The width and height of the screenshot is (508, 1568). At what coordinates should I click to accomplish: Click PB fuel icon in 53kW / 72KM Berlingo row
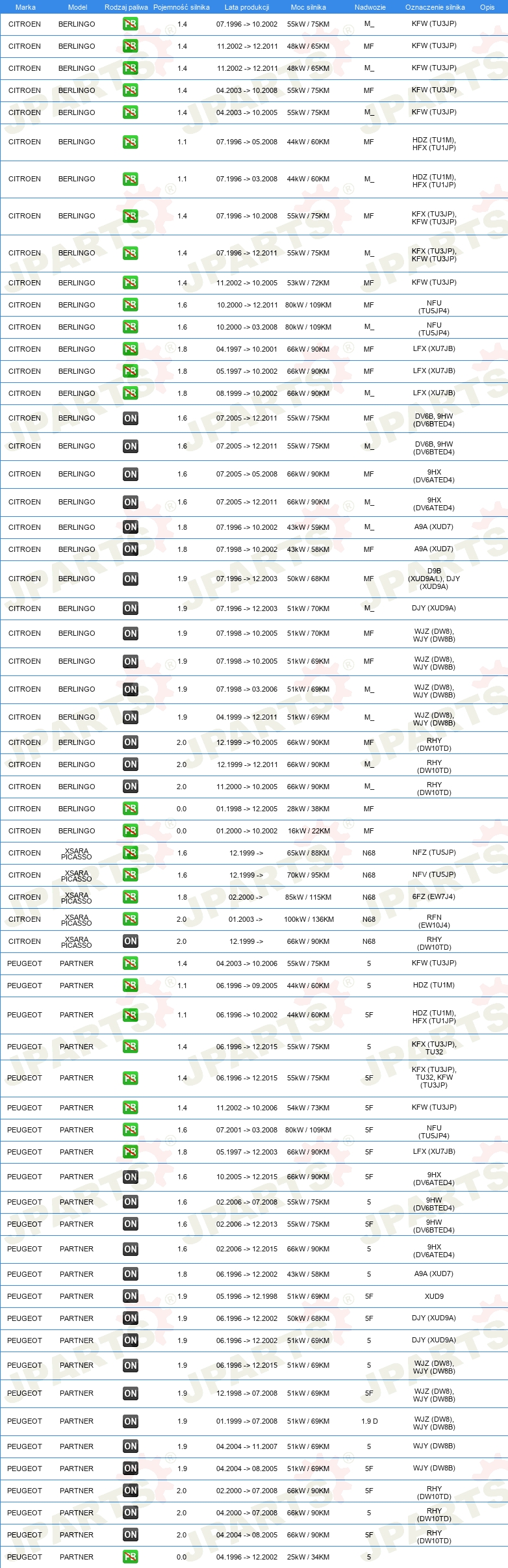(131, 283)
